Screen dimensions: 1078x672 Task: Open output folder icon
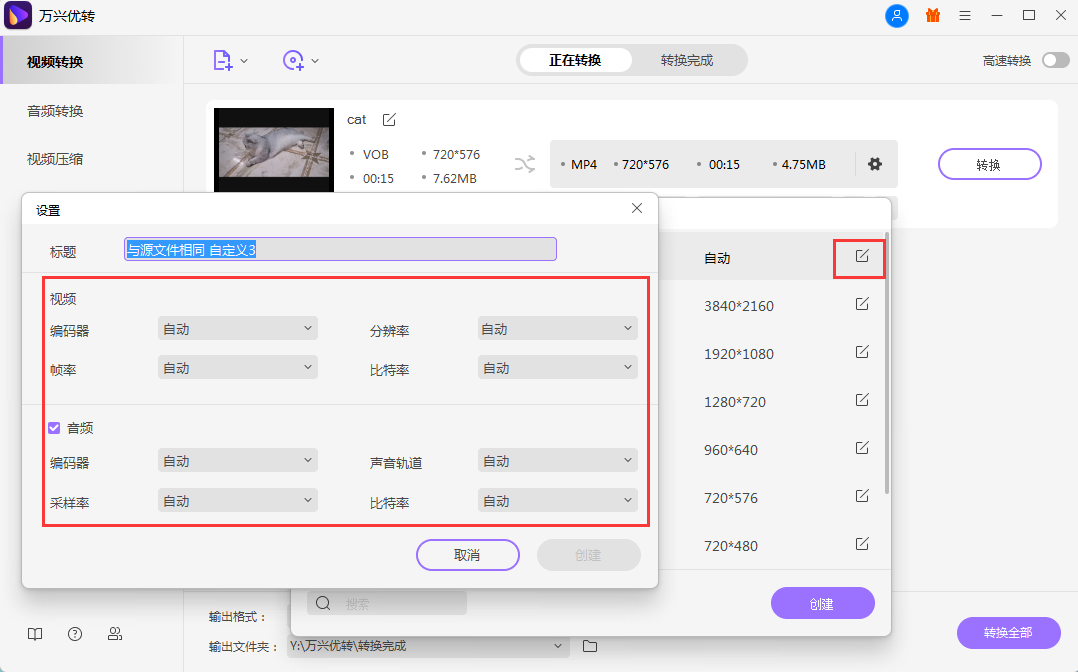tap(590, 646)
